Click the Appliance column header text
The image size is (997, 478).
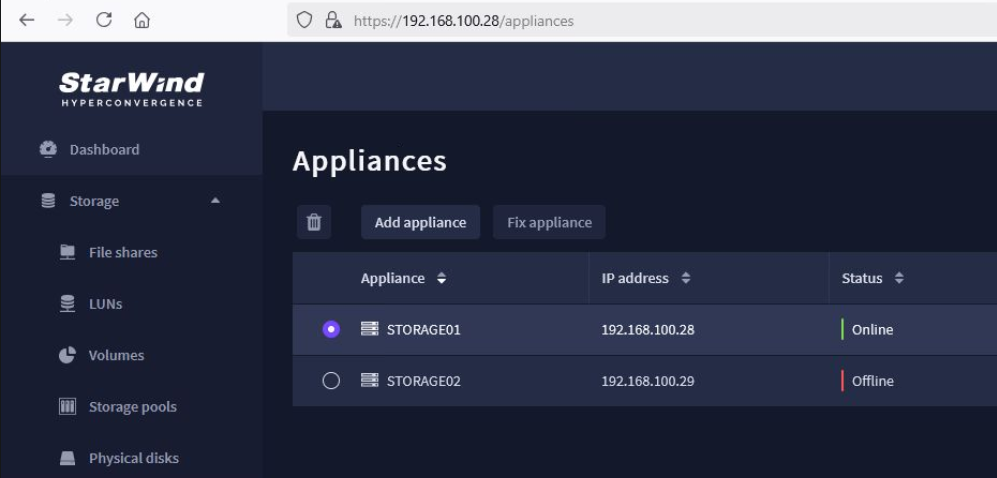[x=392, y=278]
